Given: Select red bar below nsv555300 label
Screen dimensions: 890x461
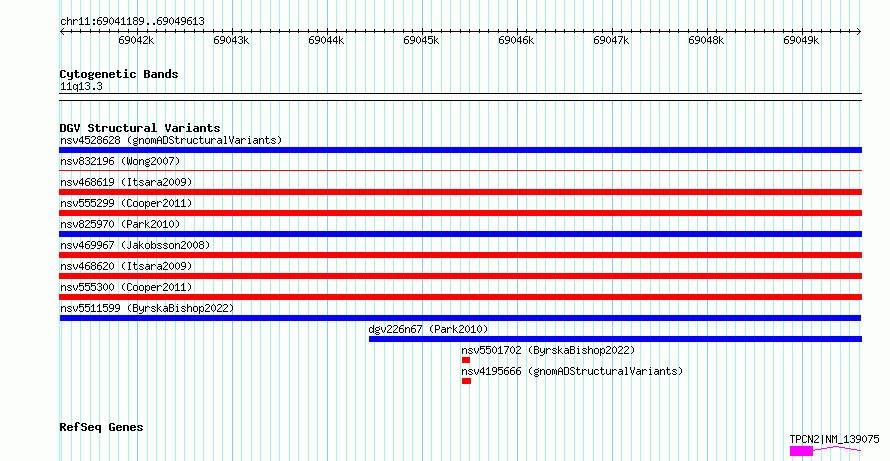Looking at the screenshot, I should (x=460, y=297).
